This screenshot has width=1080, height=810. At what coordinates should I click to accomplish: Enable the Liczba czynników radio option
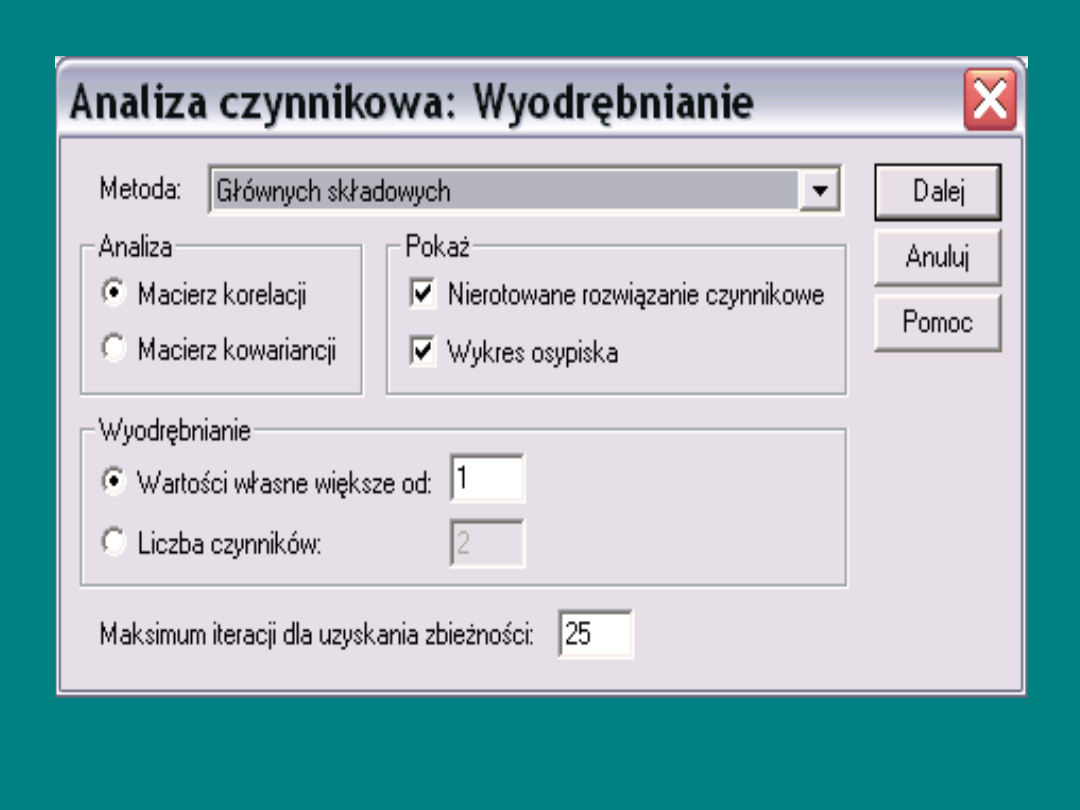tap(115, 544)
